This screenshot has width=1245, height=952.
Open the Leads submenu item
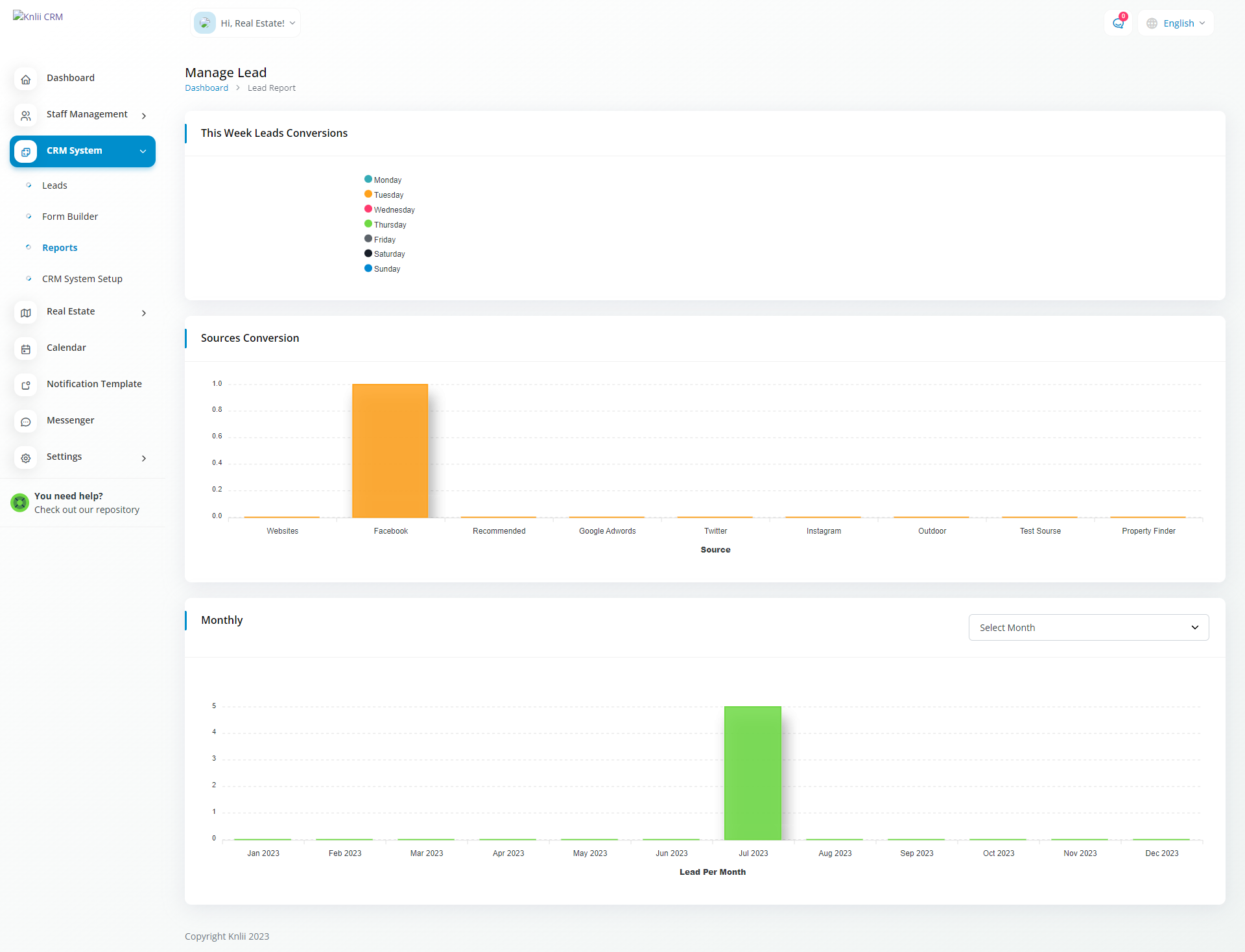[54, 185]
